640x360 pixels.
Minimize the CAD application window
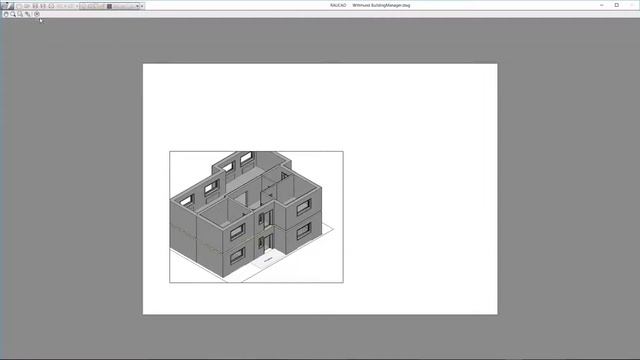(602, 5)
